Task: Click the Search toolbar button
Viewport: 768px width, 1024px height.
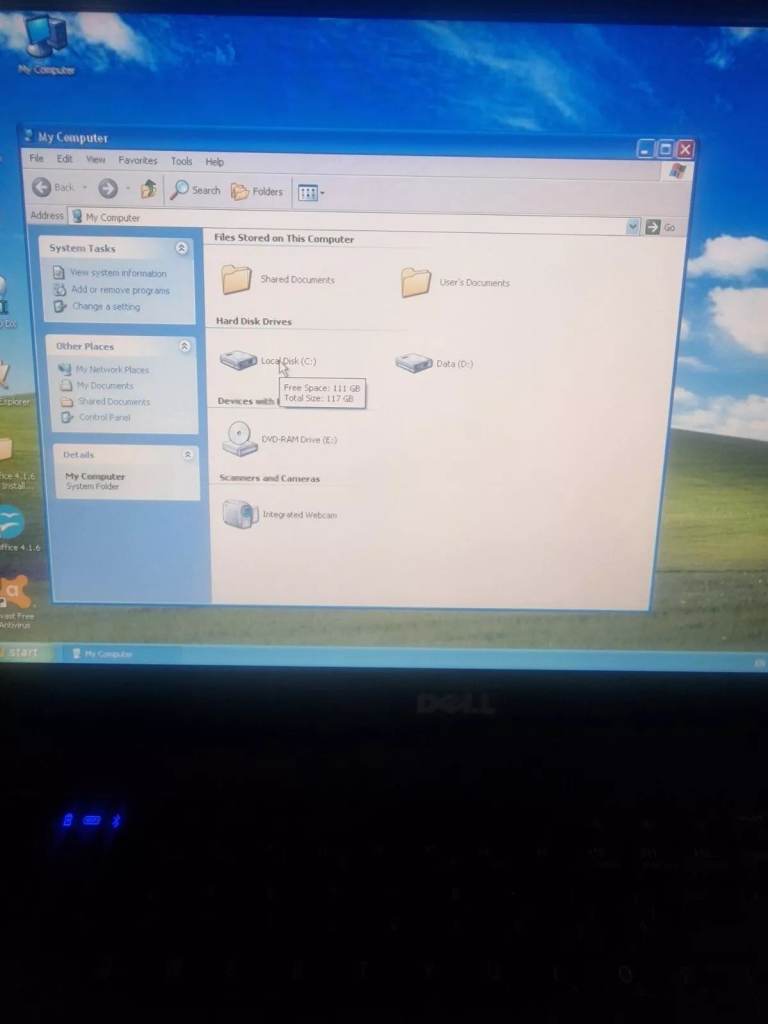Action: (x=196, y=190)
